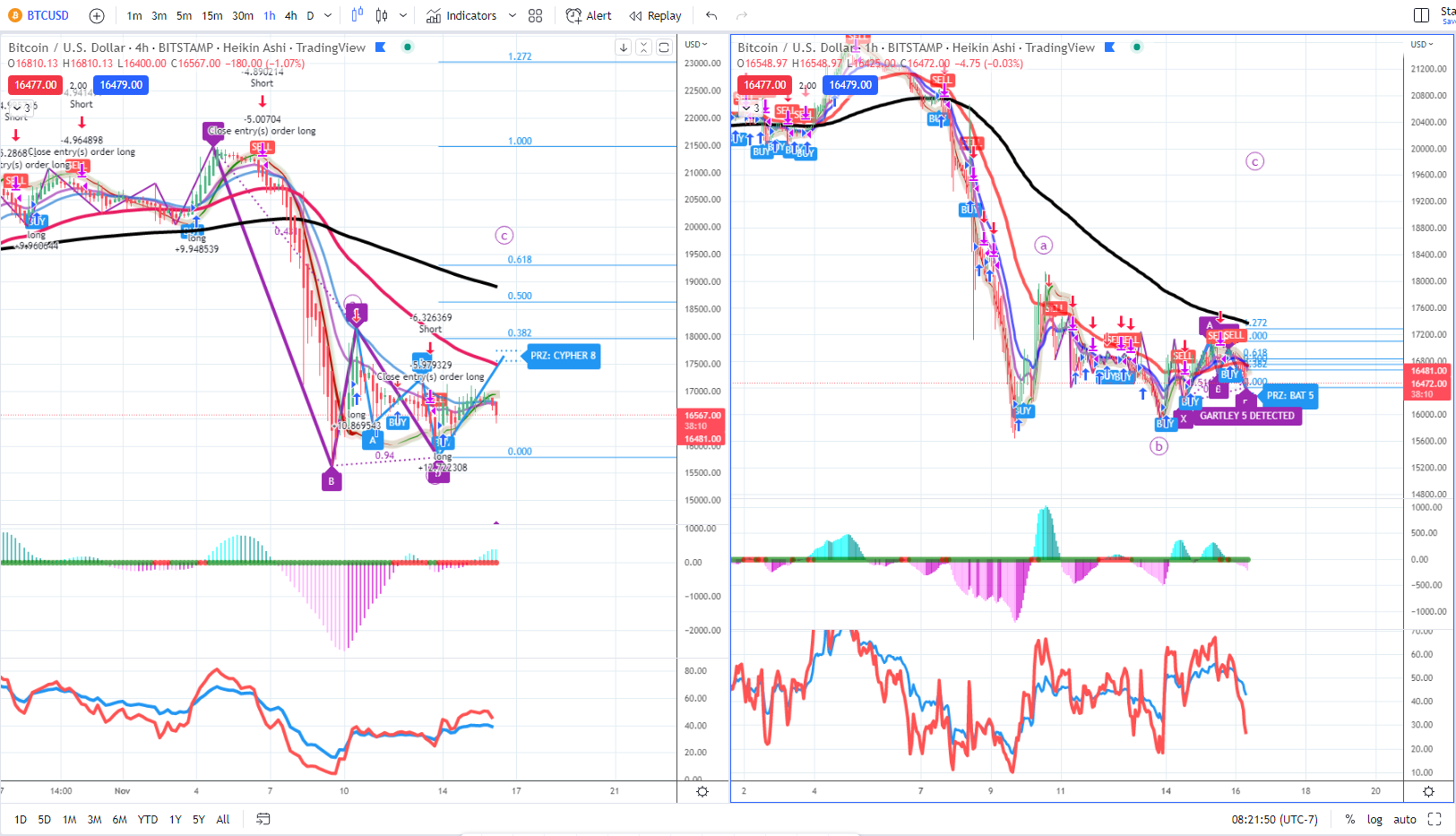
Task: Click the go to date calendar icon
Action: pyautogui.click(x=263, y=819)
